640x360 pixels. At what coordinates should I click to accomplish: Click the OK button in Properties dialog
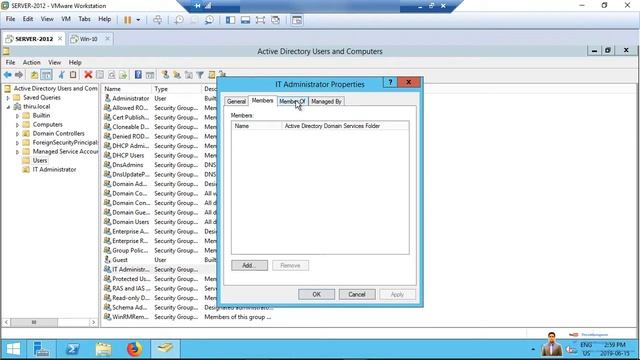coord(316,294)
